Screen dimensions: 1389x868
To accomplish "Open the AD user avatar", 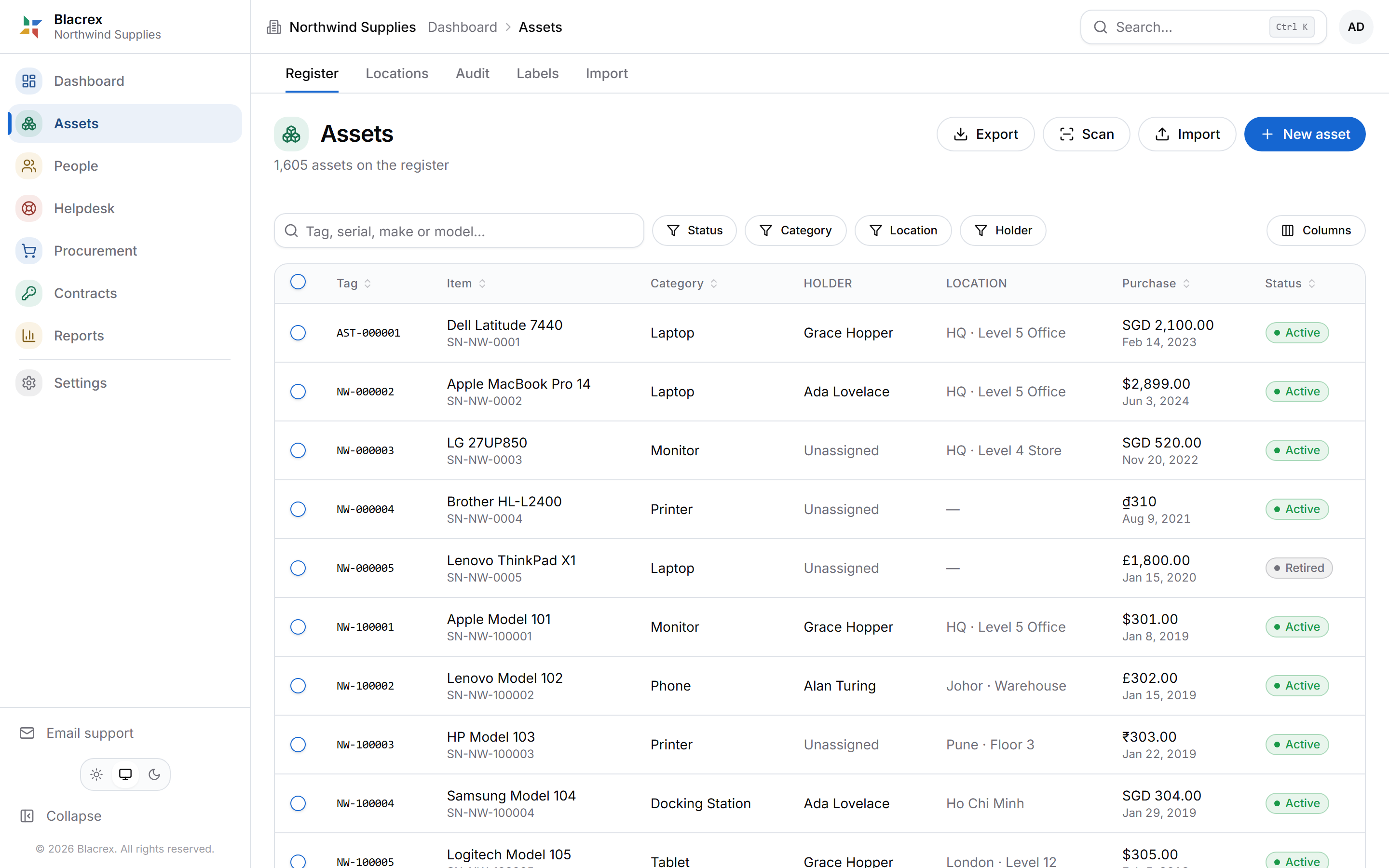I will 1356,27.
